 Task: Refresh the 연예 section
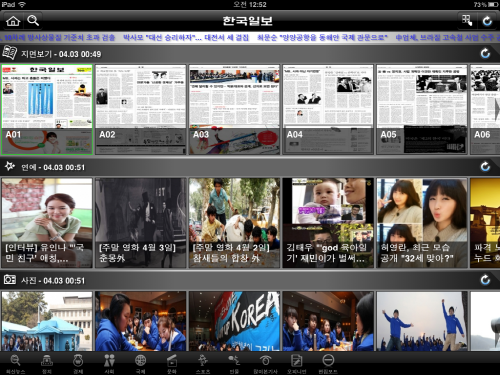point(485,167)
